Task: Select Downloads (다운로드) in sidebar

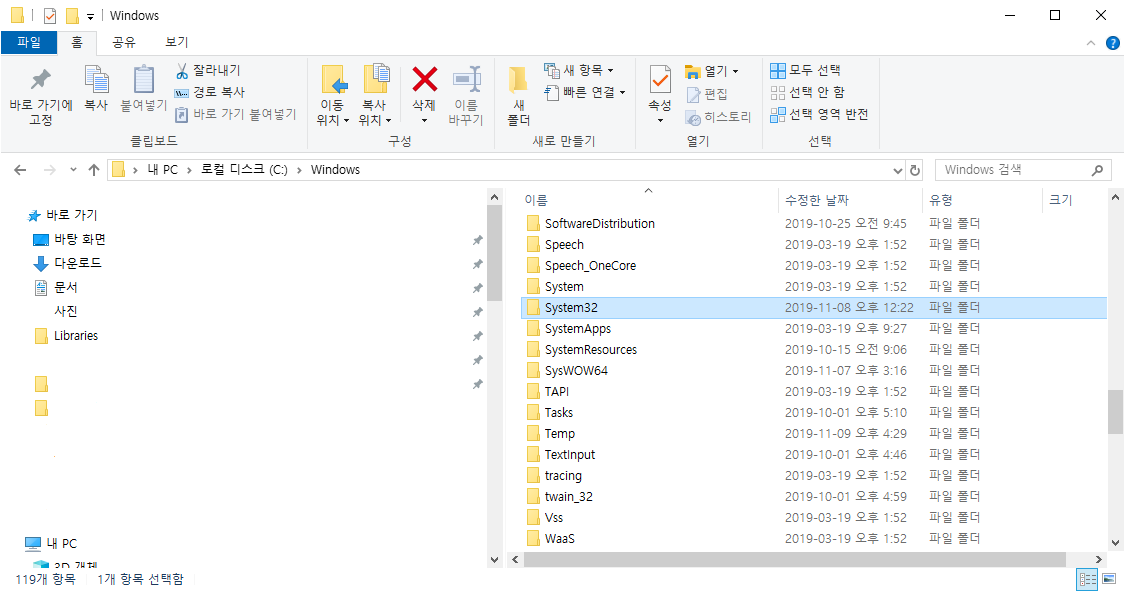Action: coord(68,263)
